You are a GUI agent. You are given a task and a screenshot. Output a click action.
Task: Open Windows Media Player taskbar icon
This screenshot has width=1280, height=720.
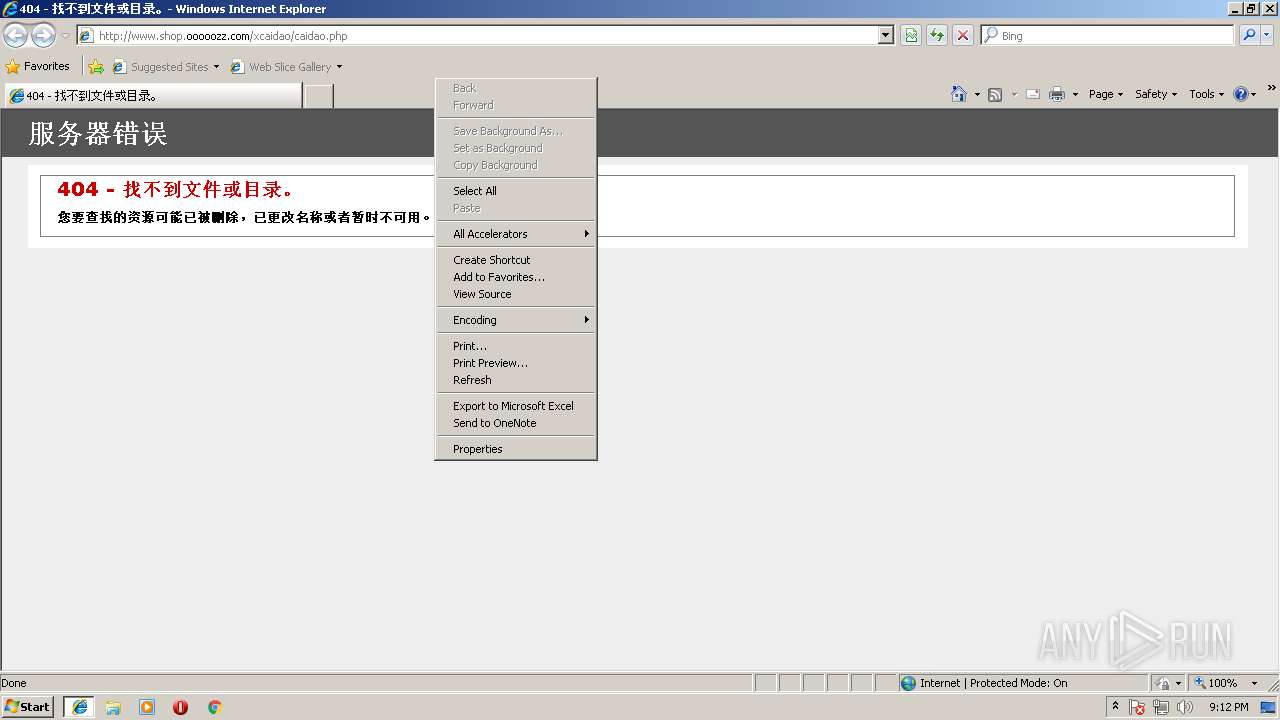click(x=147, y=707)
